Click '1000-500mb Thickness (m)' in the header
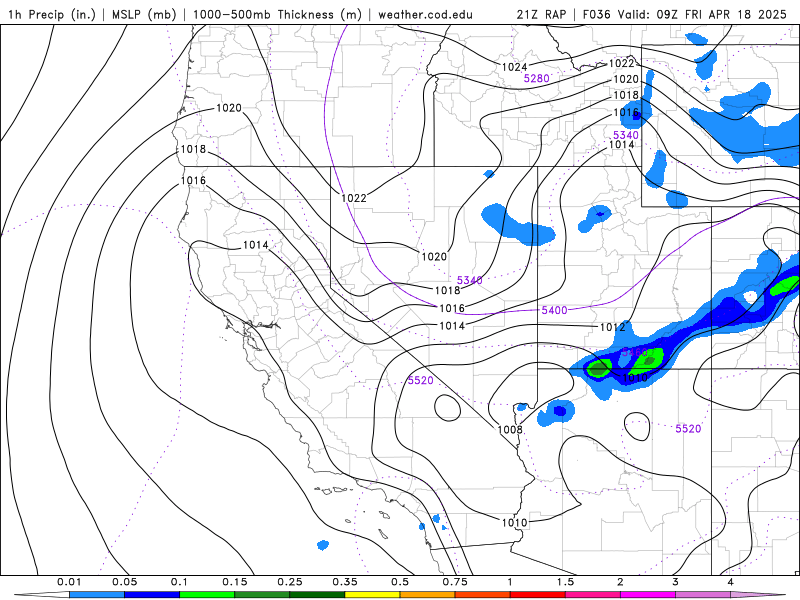This screenshot has width=800, height=600. 277,14
